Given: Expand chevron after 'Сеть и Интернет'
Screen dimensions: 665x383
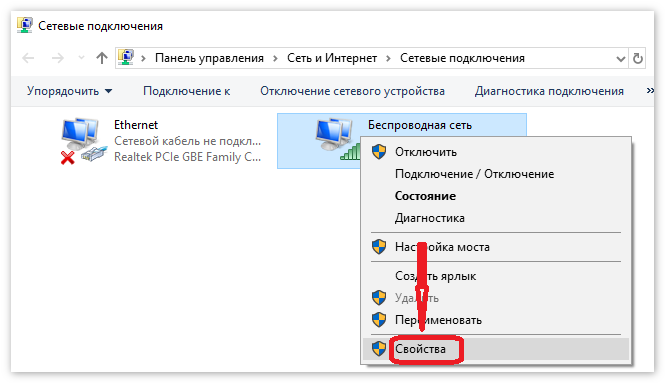Looking at the screenshot, I should tap(388, 59).
